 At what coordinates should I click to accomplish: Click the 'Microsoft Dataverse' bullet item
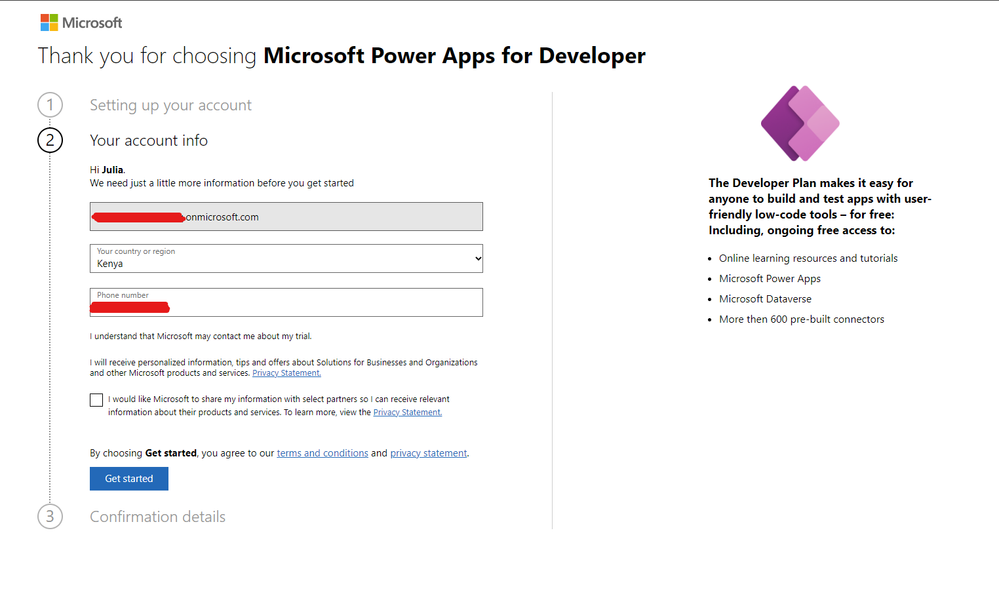click(x=765, y=299)
